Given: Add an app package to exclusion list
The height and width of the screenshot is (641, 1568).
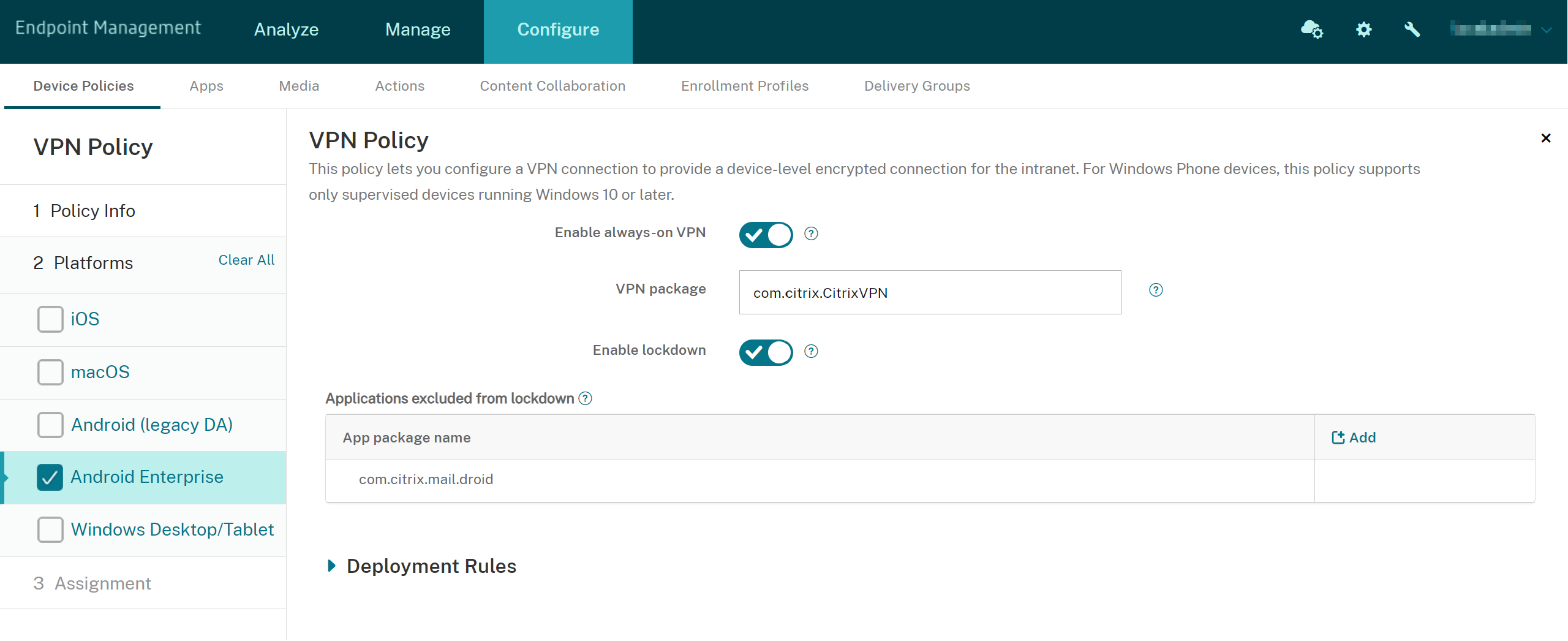Looking at the screenshot, I should pyautogui.click(x=1354, y=438).
